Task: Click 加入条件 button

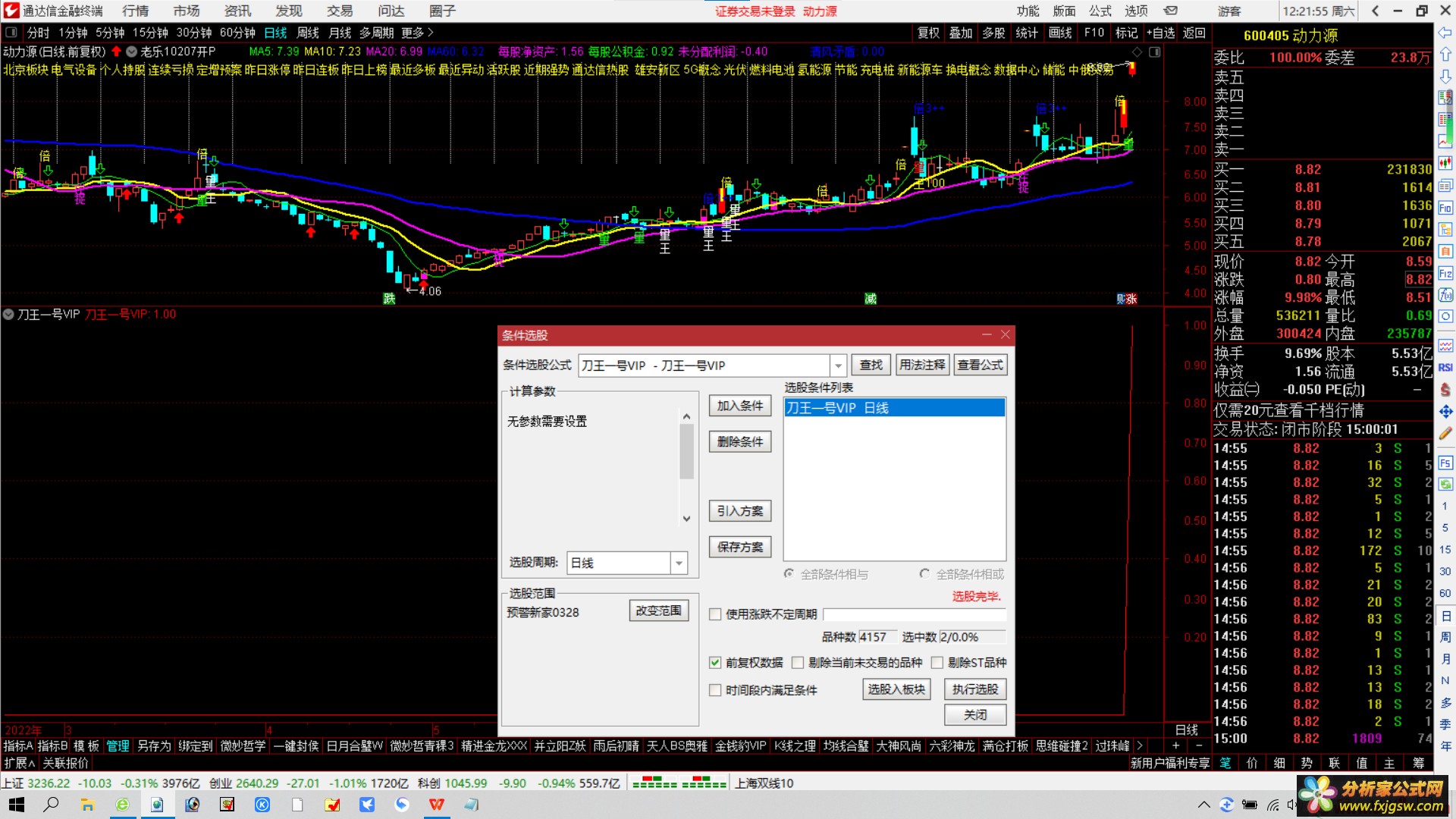Action: [x=740, y=406]
